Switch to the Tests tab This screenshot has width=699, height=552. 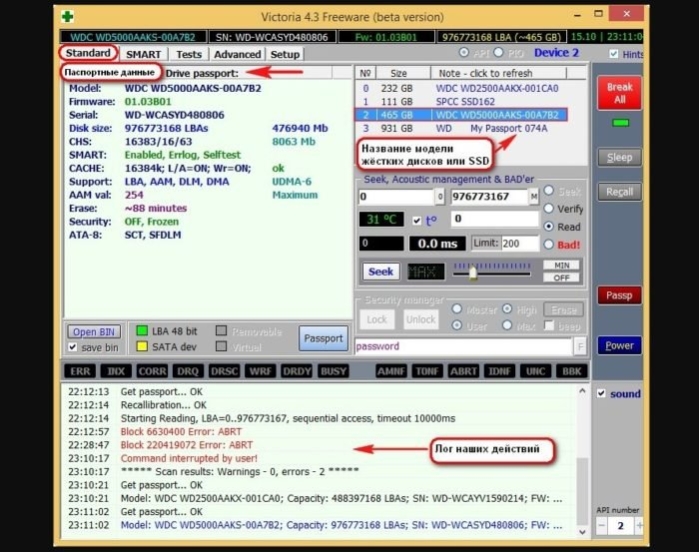coord(189,54)
